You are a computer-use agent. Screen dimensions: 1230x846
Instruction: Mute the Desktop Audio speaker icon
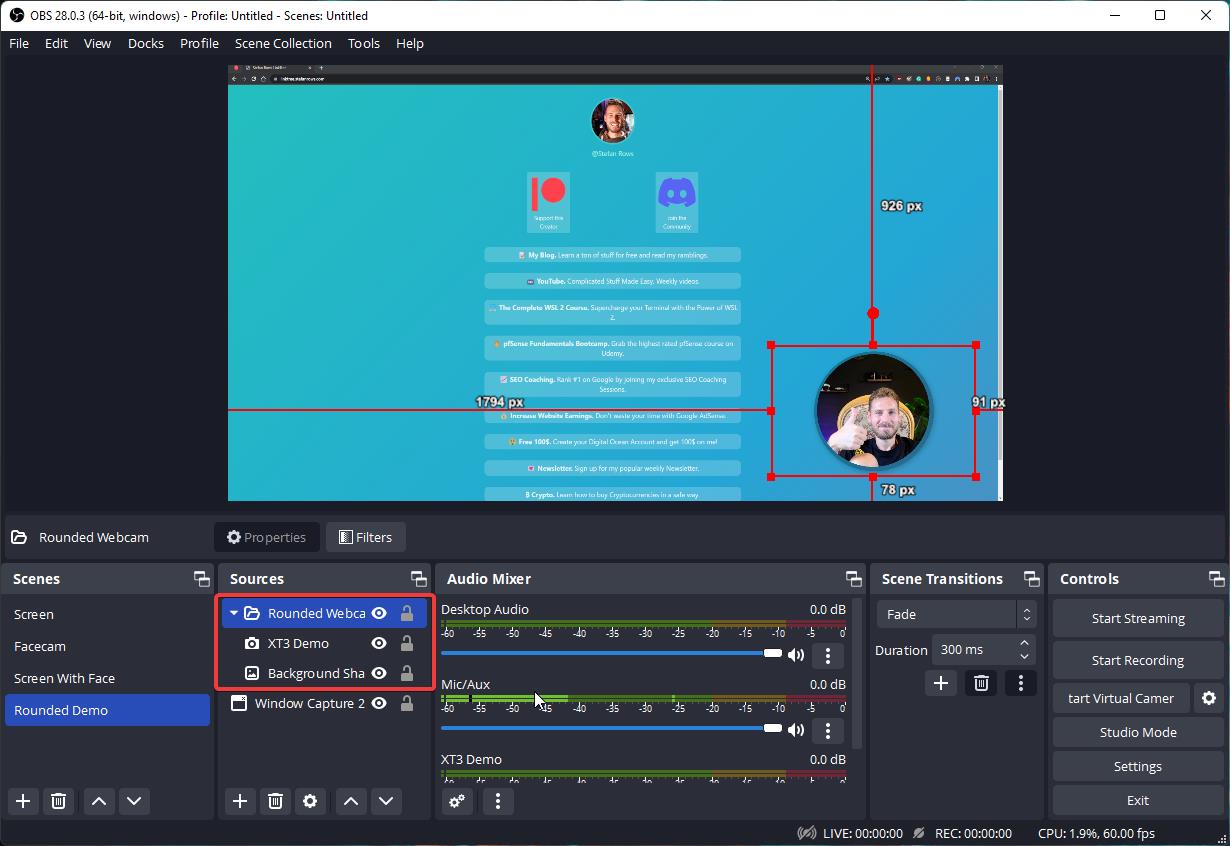click(796, 655)
